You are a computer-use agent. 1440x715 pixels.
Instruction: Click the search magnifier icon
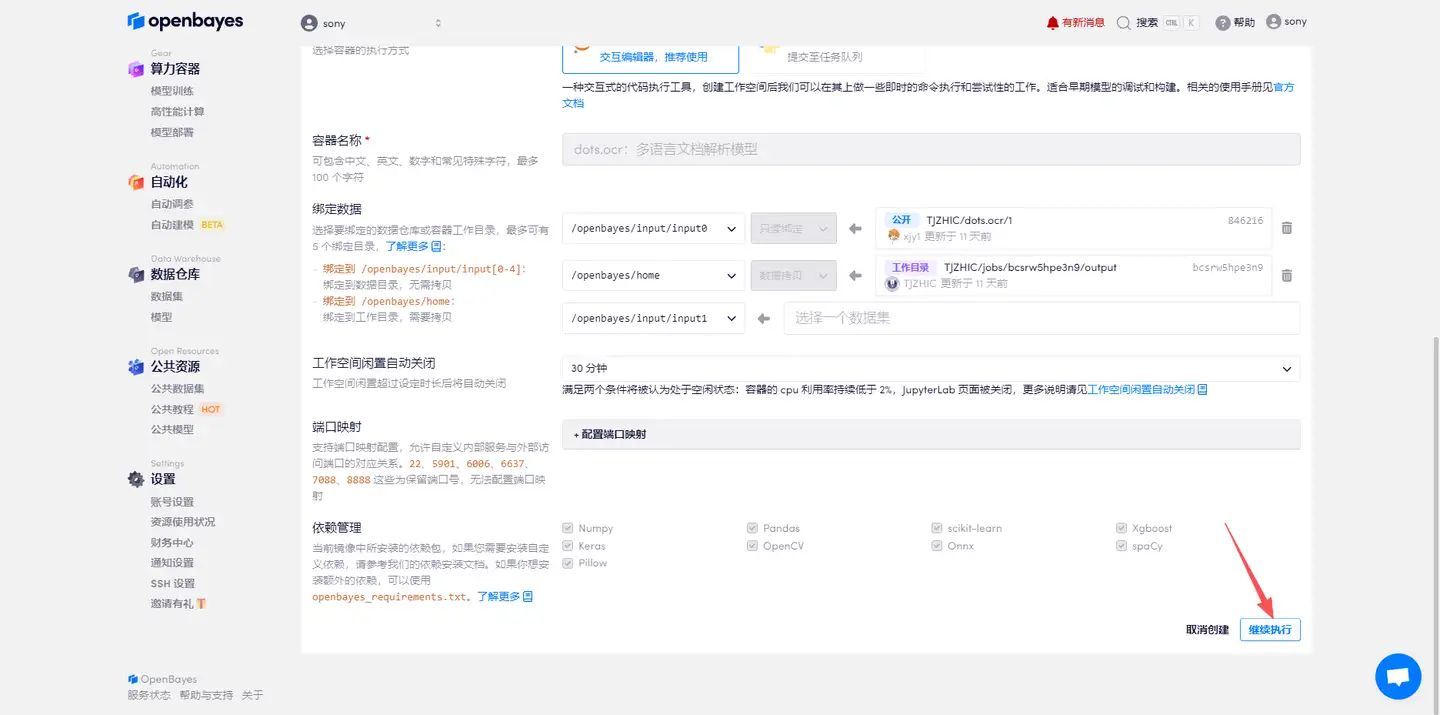click(1123, 22)
